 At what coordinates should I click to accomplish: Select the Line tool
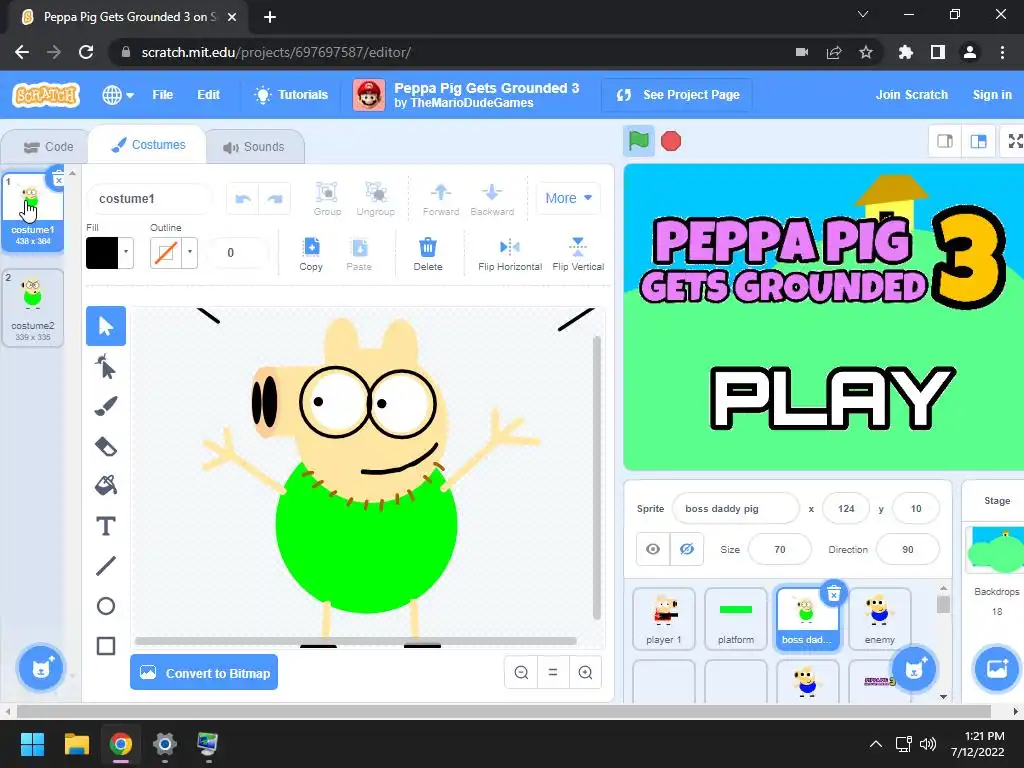(106, 566)
